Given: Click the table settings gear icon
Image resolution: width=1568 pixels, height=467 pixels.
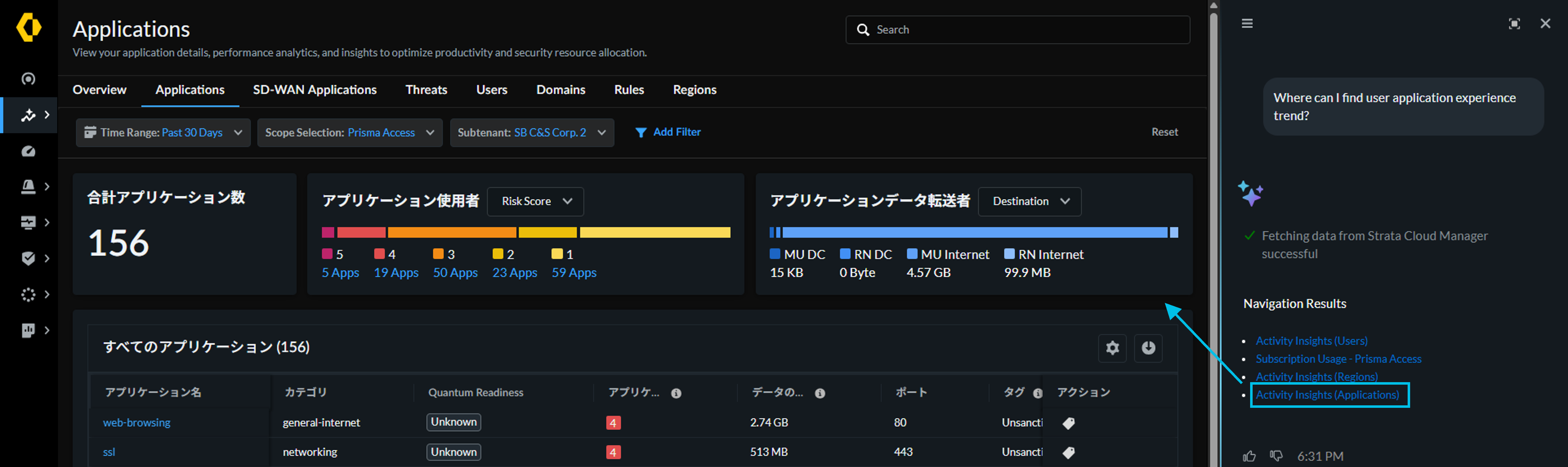Looking at the screenshot, I should (x=1112, y=348).
